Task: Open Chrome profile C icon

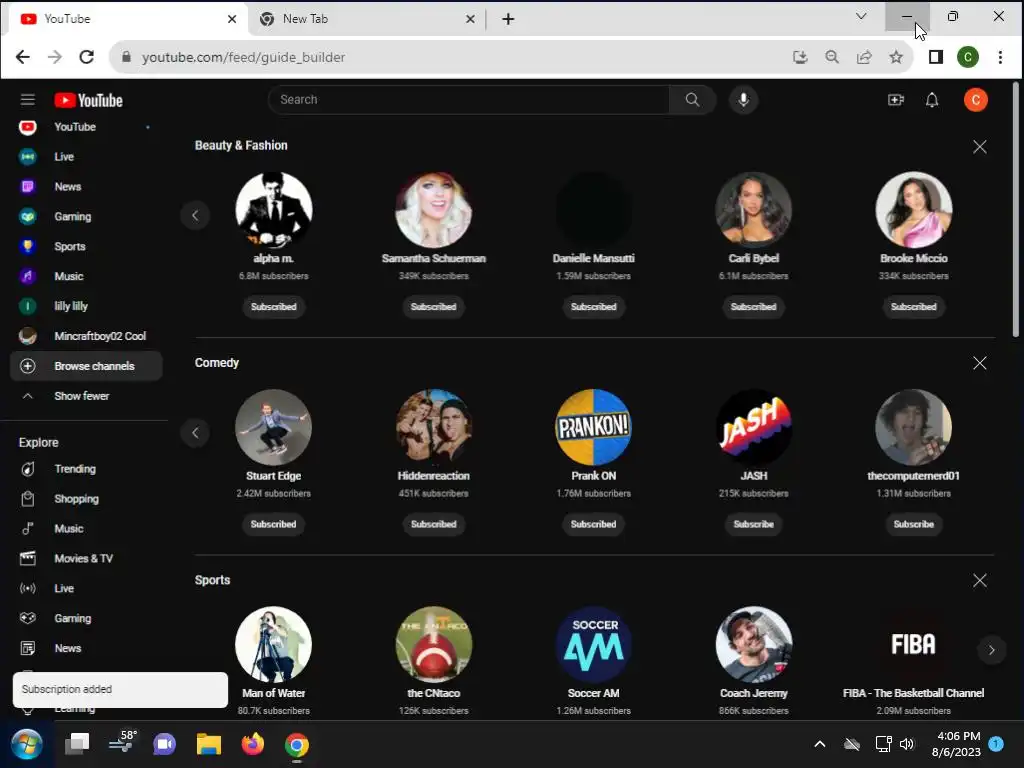Action: coord(967,57)
